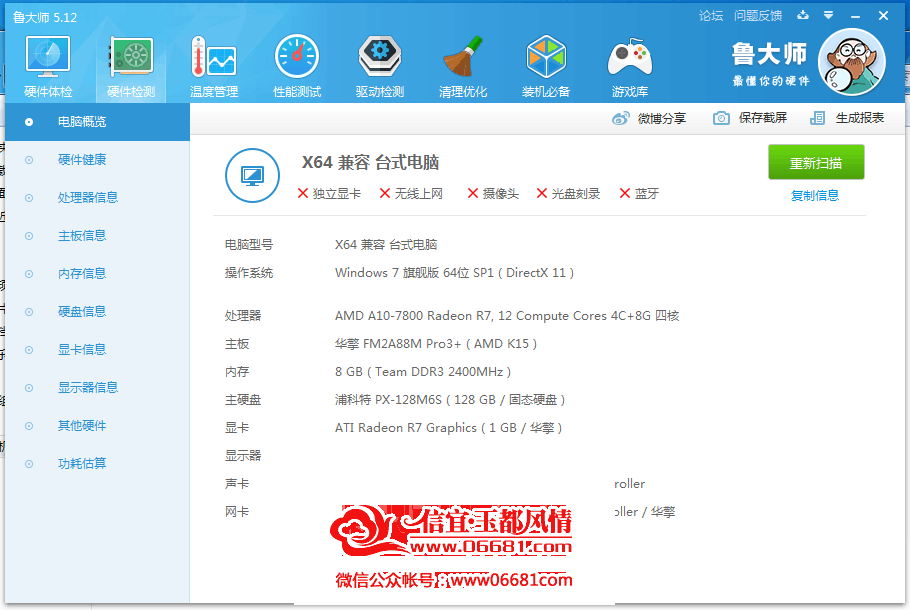910x610 pixels.
Task: Click the header title X64 兼容 台式电脑
Action: pos(370,163)
